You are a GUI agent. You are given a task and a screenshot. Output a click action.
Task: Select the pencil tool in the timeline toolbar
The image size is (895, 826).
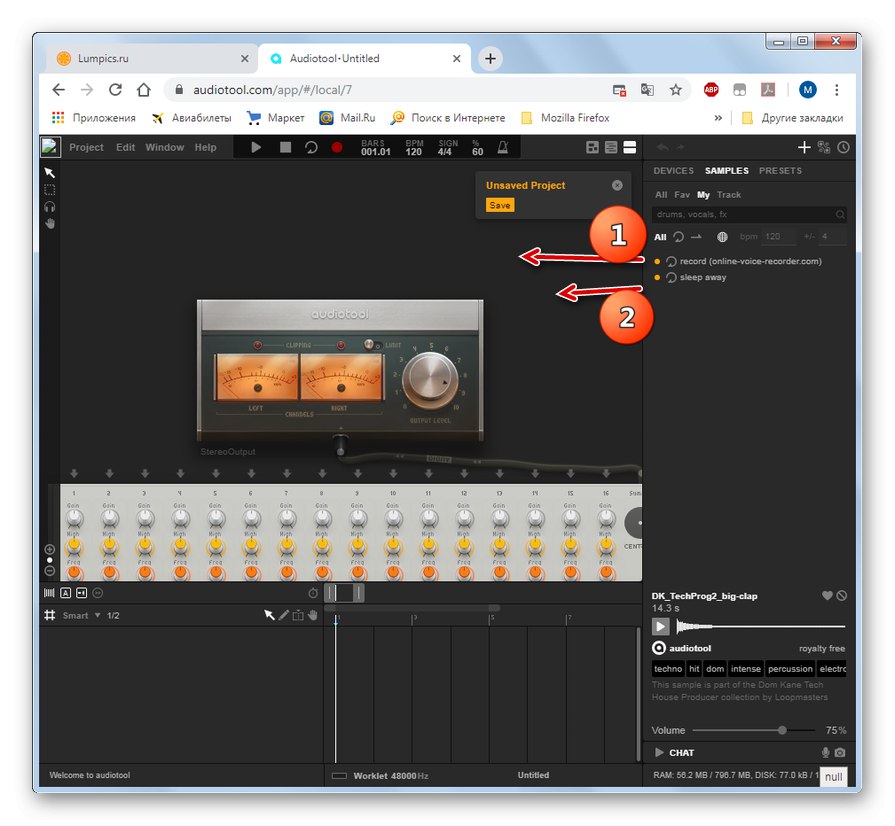[283, 615]
